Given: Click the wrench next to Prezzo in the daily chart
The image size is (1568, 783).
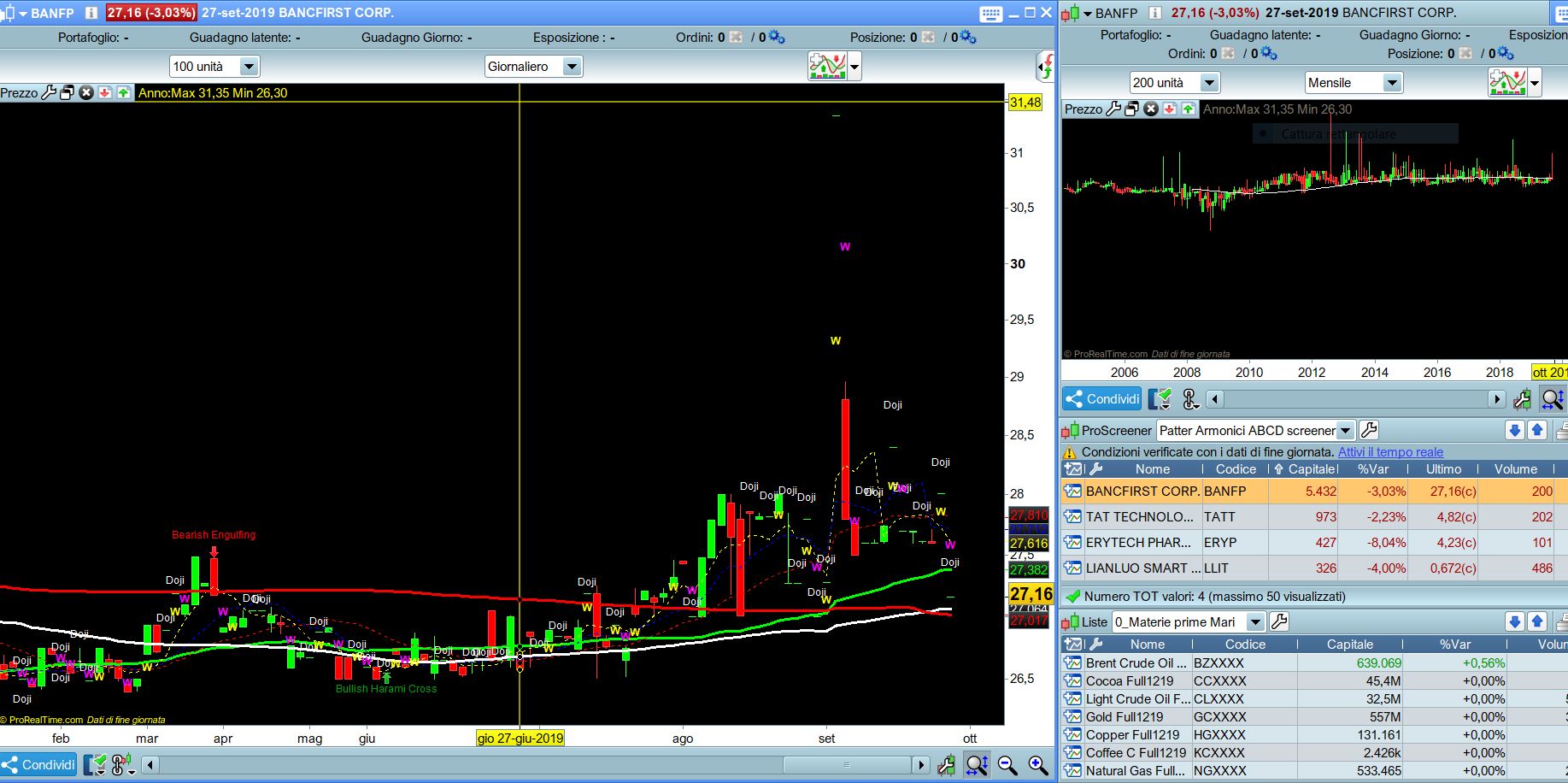Looking at the screenshot, I should click(x=49, y=92).
